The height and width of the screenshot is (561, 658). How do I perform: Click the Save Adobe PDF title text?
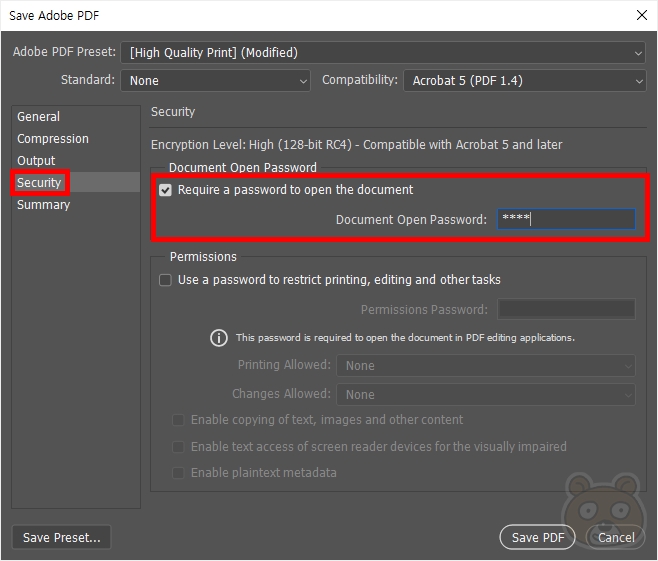click(x=54, y=16)
